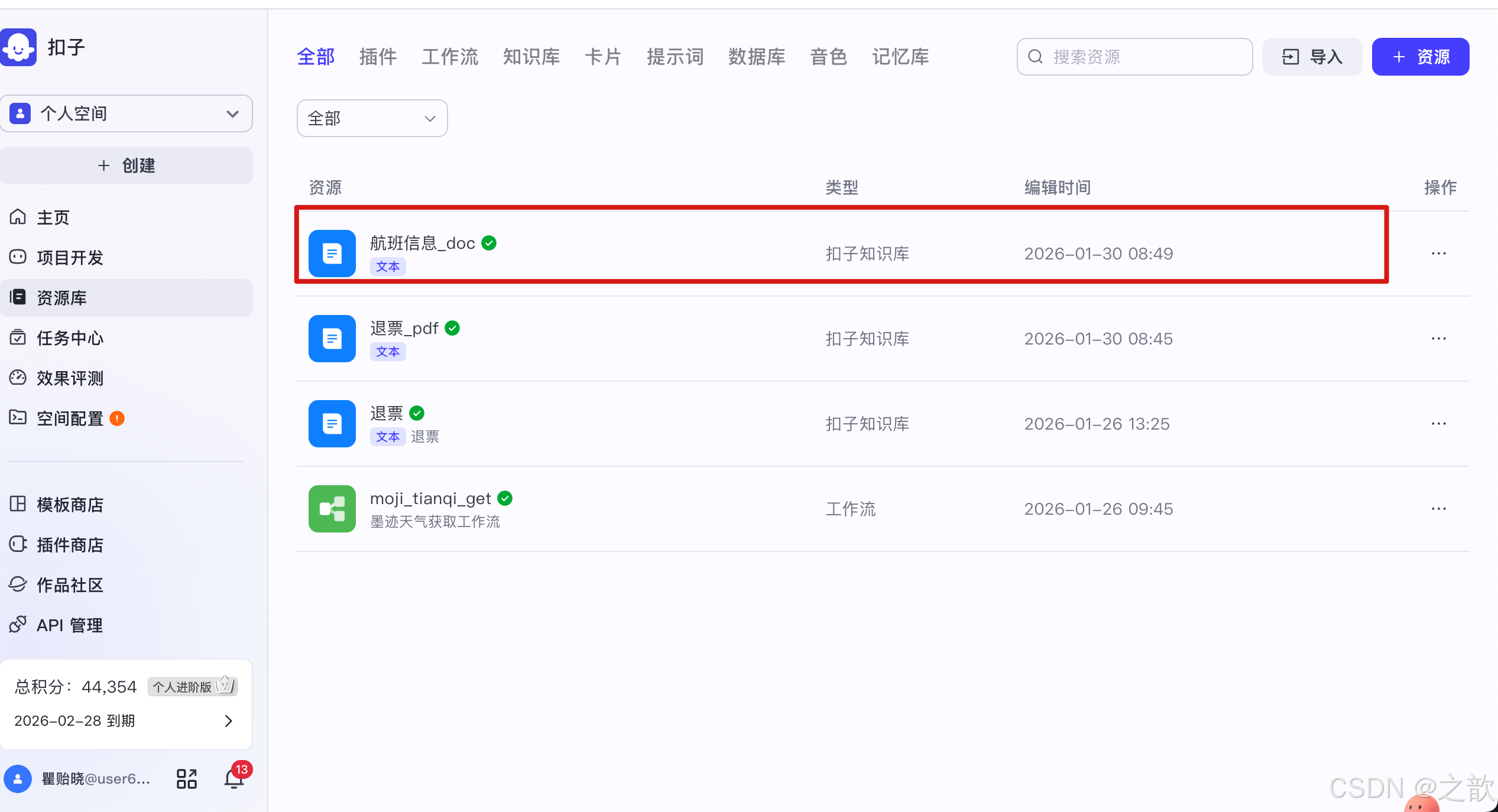Open more actions for 退票_pdf row
The image size is (1498, 812).
pyautogui.click(x=1438, y=339)
